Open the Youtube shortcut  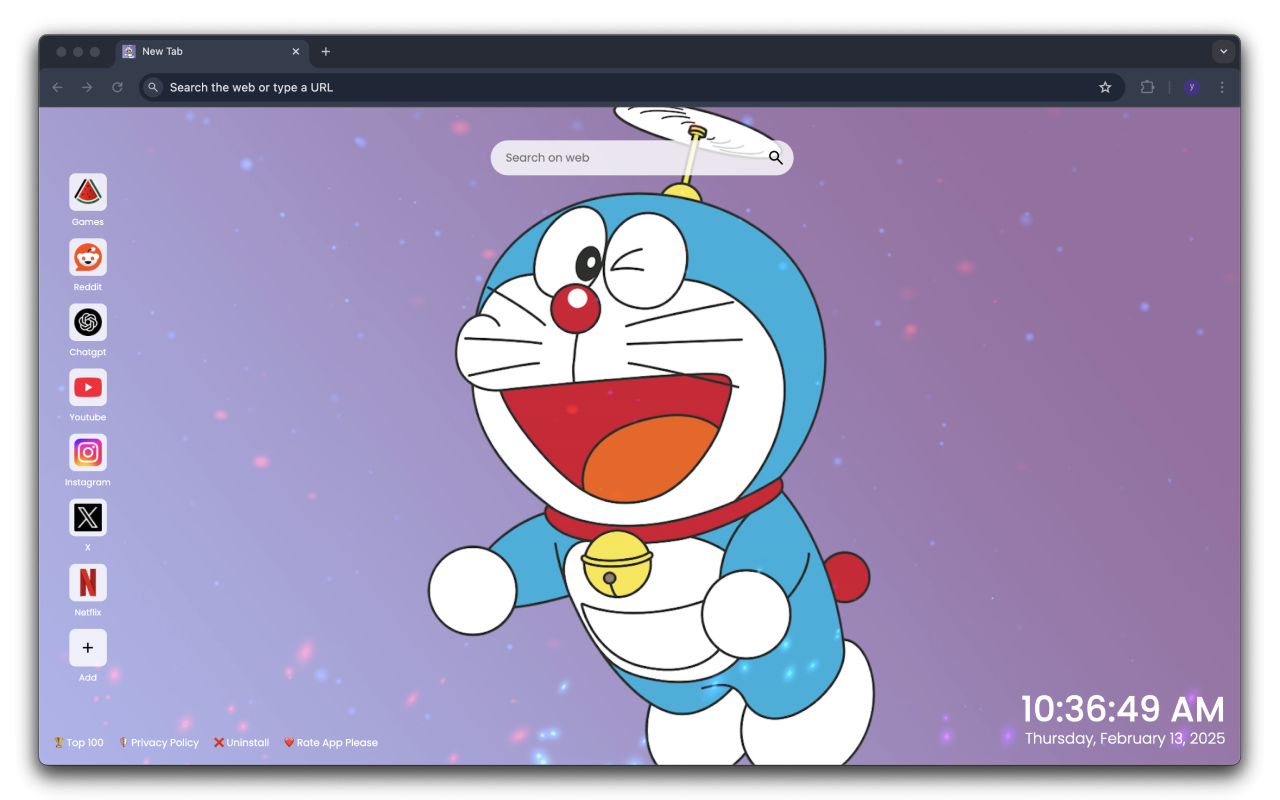pos(87,387)
